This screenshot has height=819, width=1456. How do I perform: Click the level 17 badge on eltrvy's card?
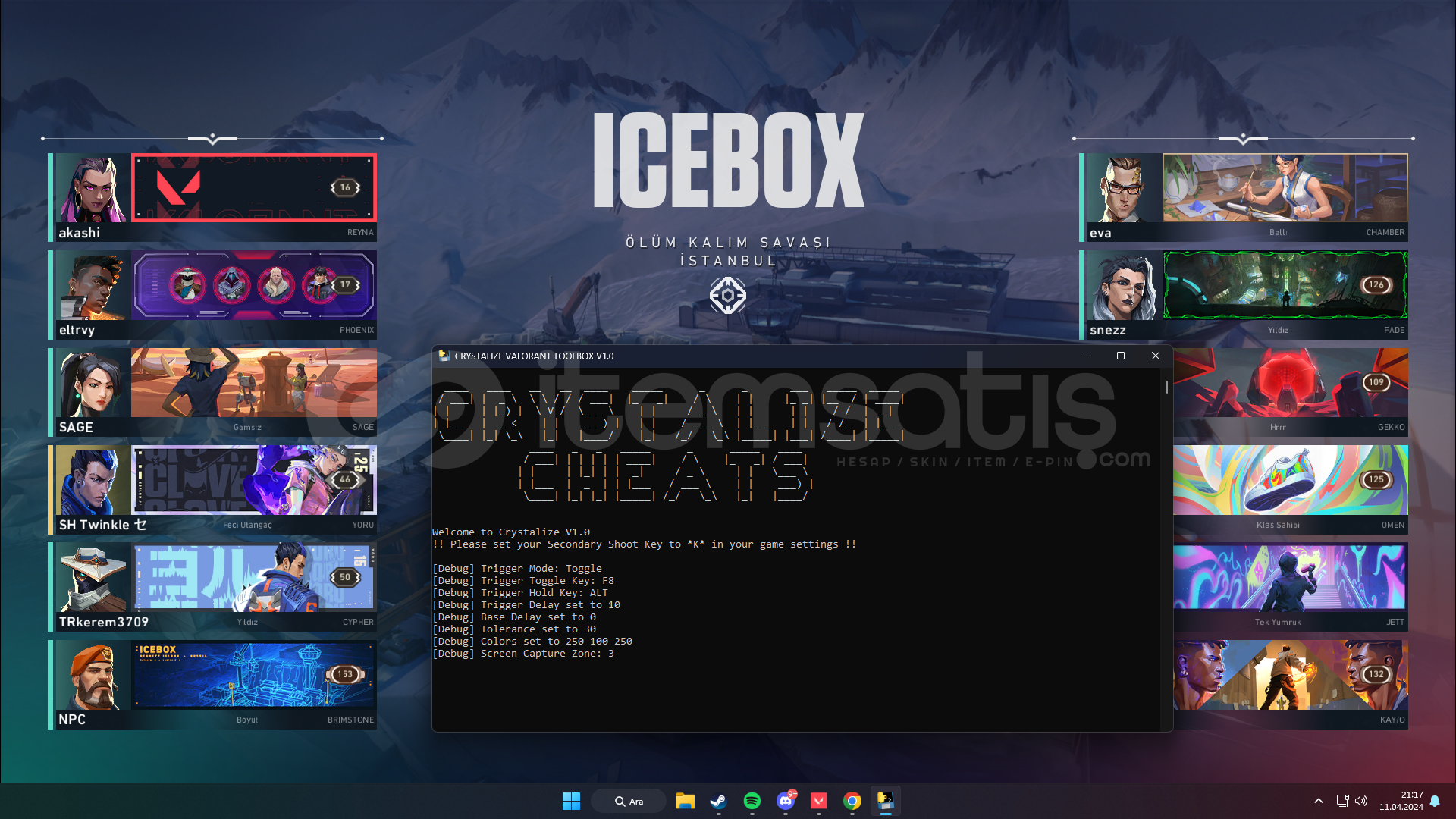345,284
